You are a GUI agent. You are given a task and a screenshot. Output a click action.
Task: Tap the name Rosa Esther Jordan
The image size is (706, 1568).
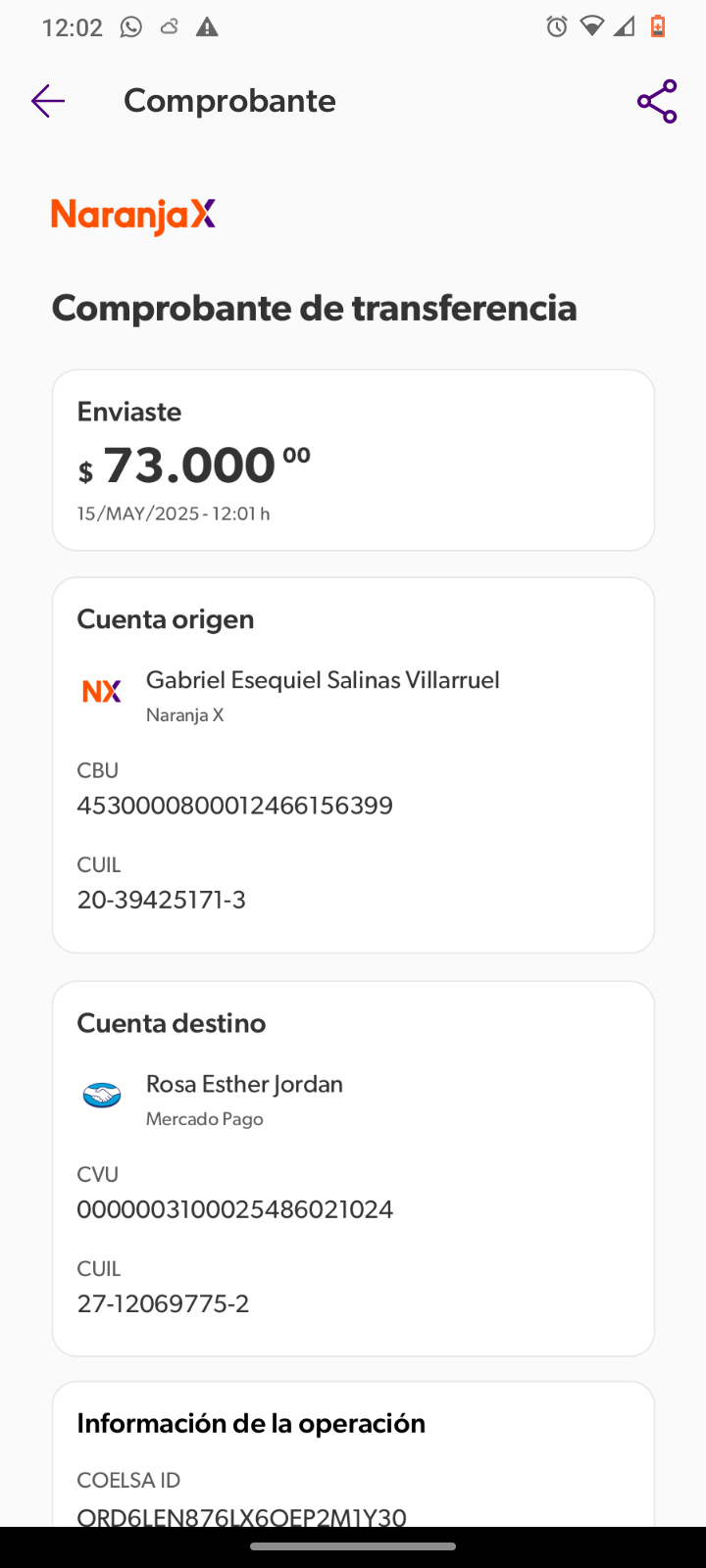click(244, 1084)
